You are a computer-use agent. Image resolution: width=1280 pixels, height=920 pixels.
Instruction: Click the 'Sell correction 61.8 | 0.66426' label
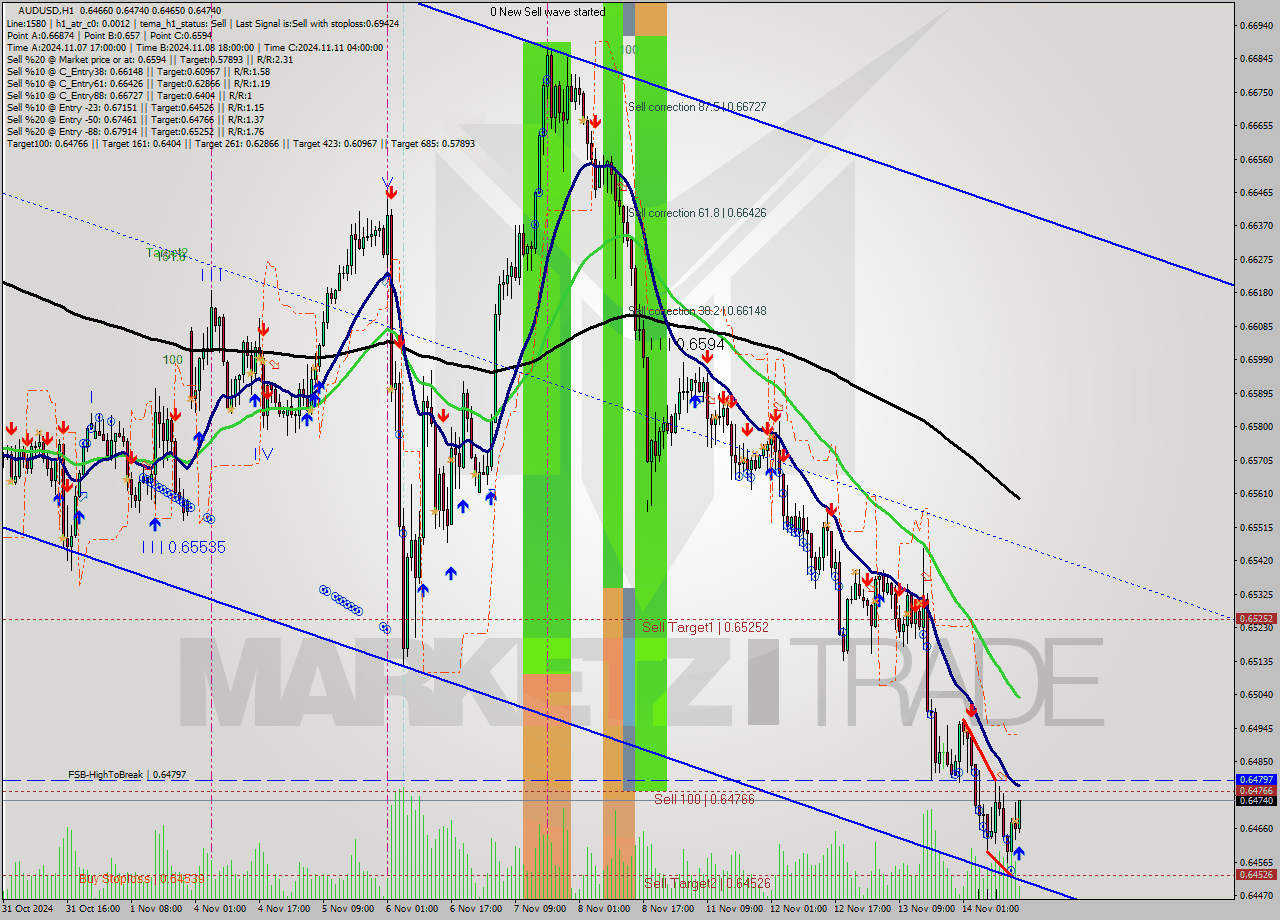(697, 213)
